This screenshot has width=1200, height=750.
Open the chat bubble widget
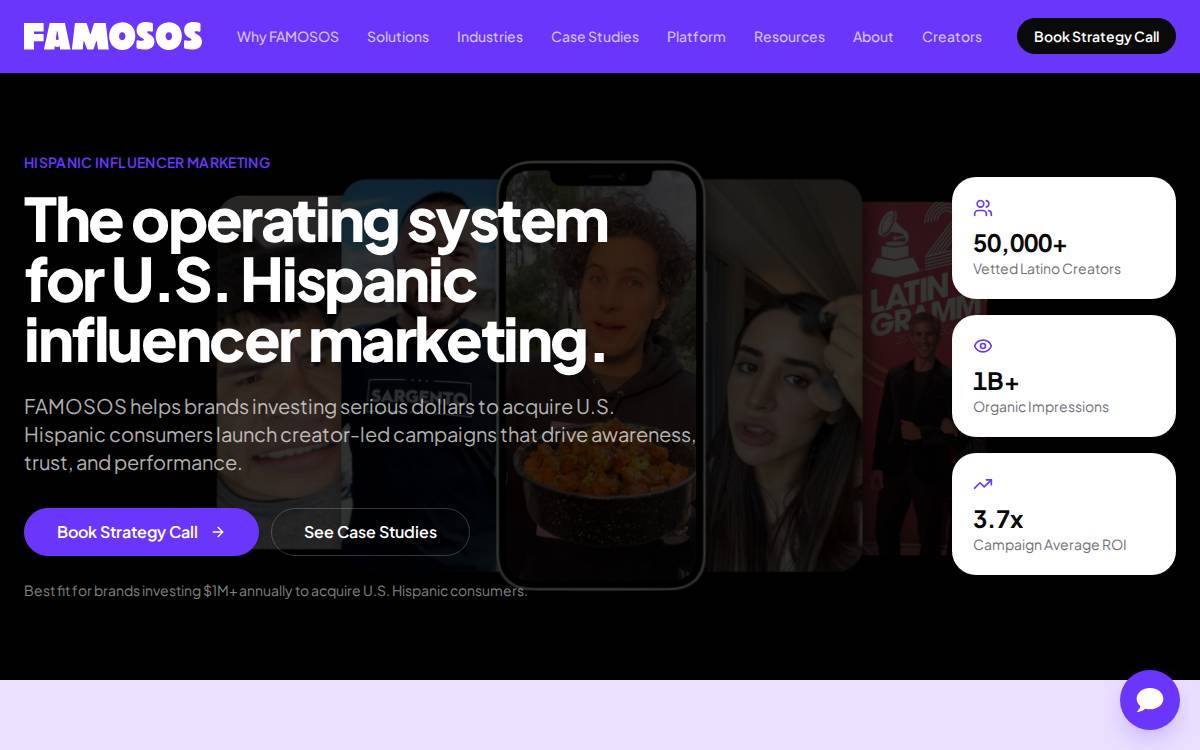[x=1150, y=700]
